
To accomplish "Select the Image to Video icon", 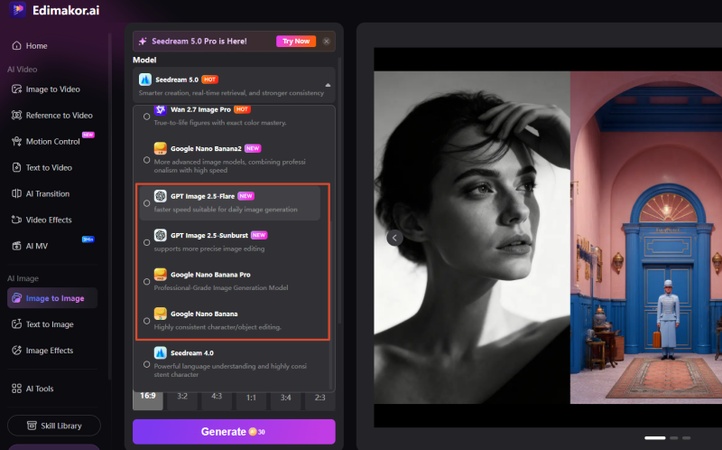I will point(17,89).
